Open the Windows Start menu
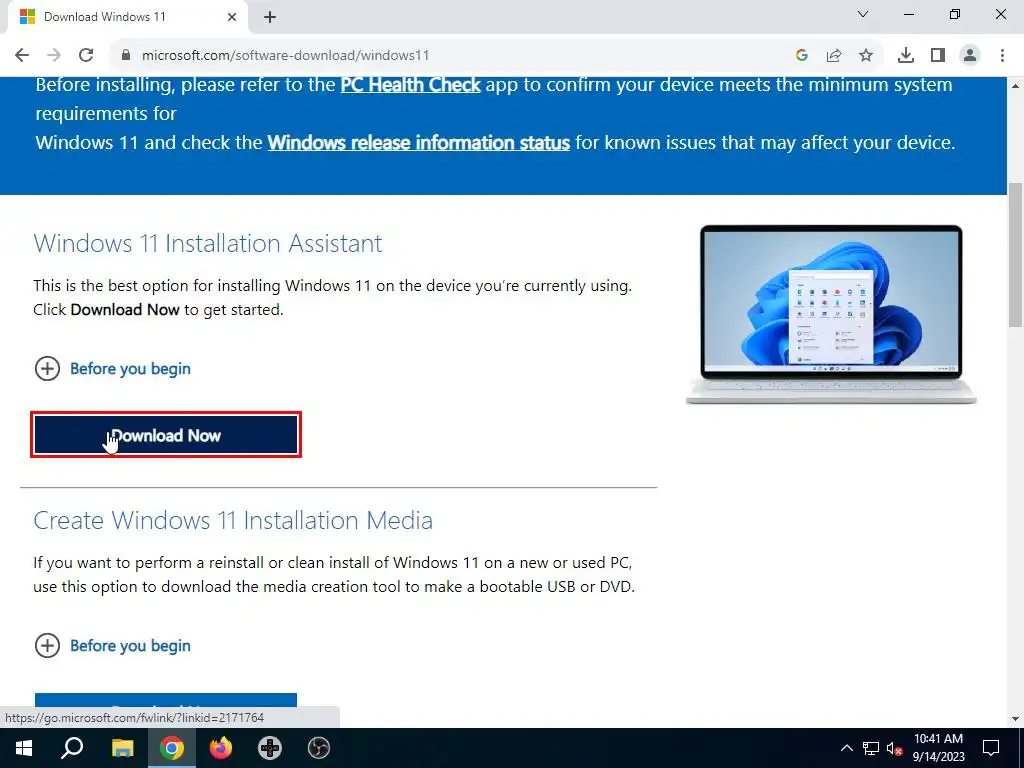1024x768 pixels. coord(24,748)
